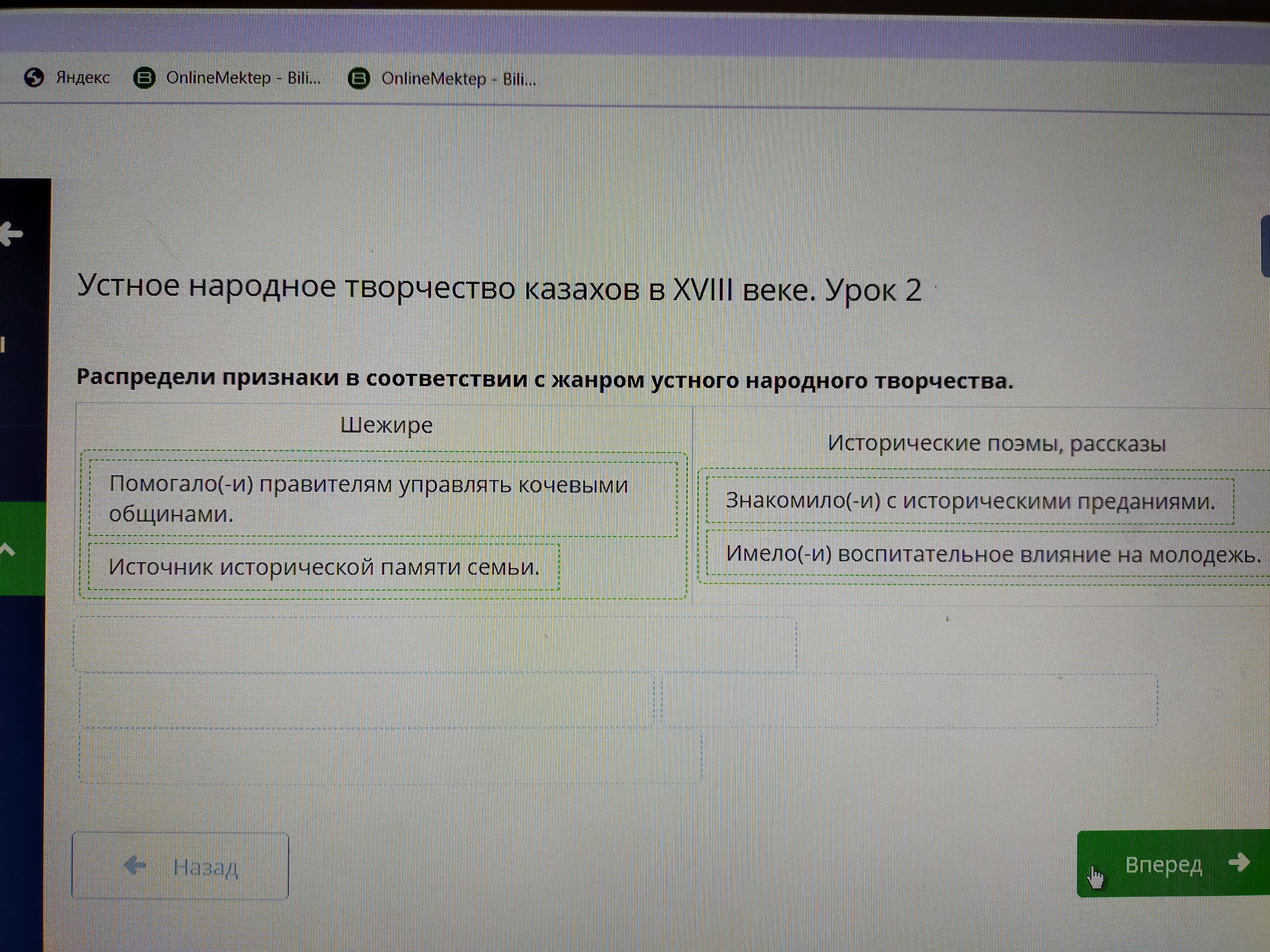Click the bottom empty answer slot
1270x952 pixels.
coord(391,755)
